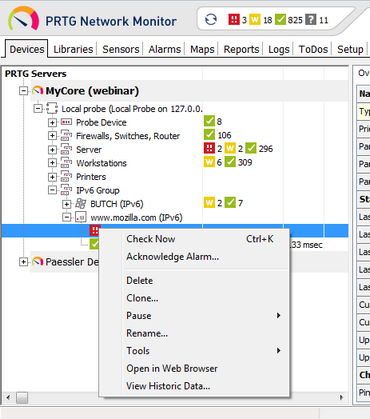The image size is (370, 419).
Task: Click the www.mozilla.com device icon
Action: tap(81, 217)
